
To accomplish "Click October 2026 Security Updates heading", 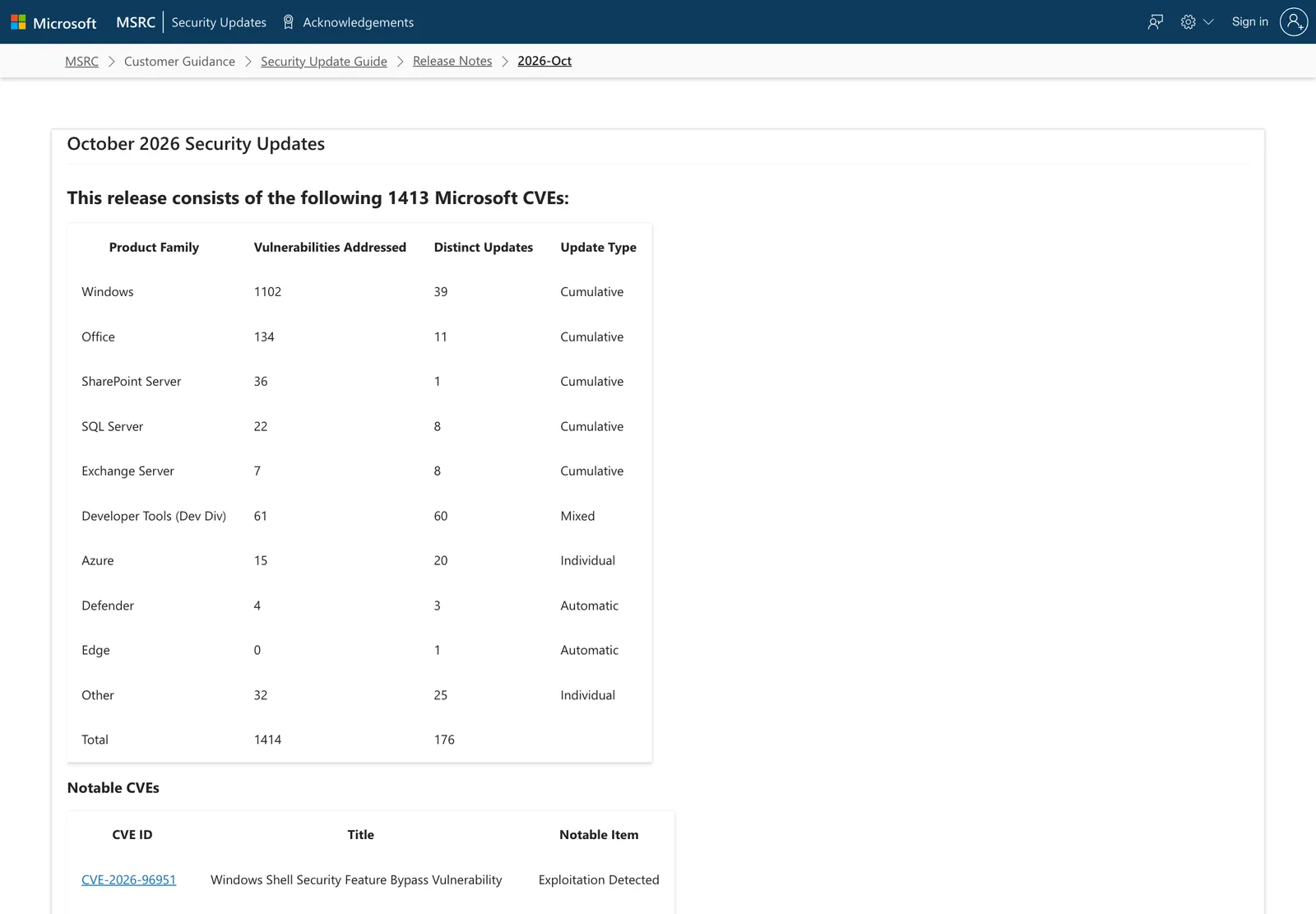I will [196, 144].
